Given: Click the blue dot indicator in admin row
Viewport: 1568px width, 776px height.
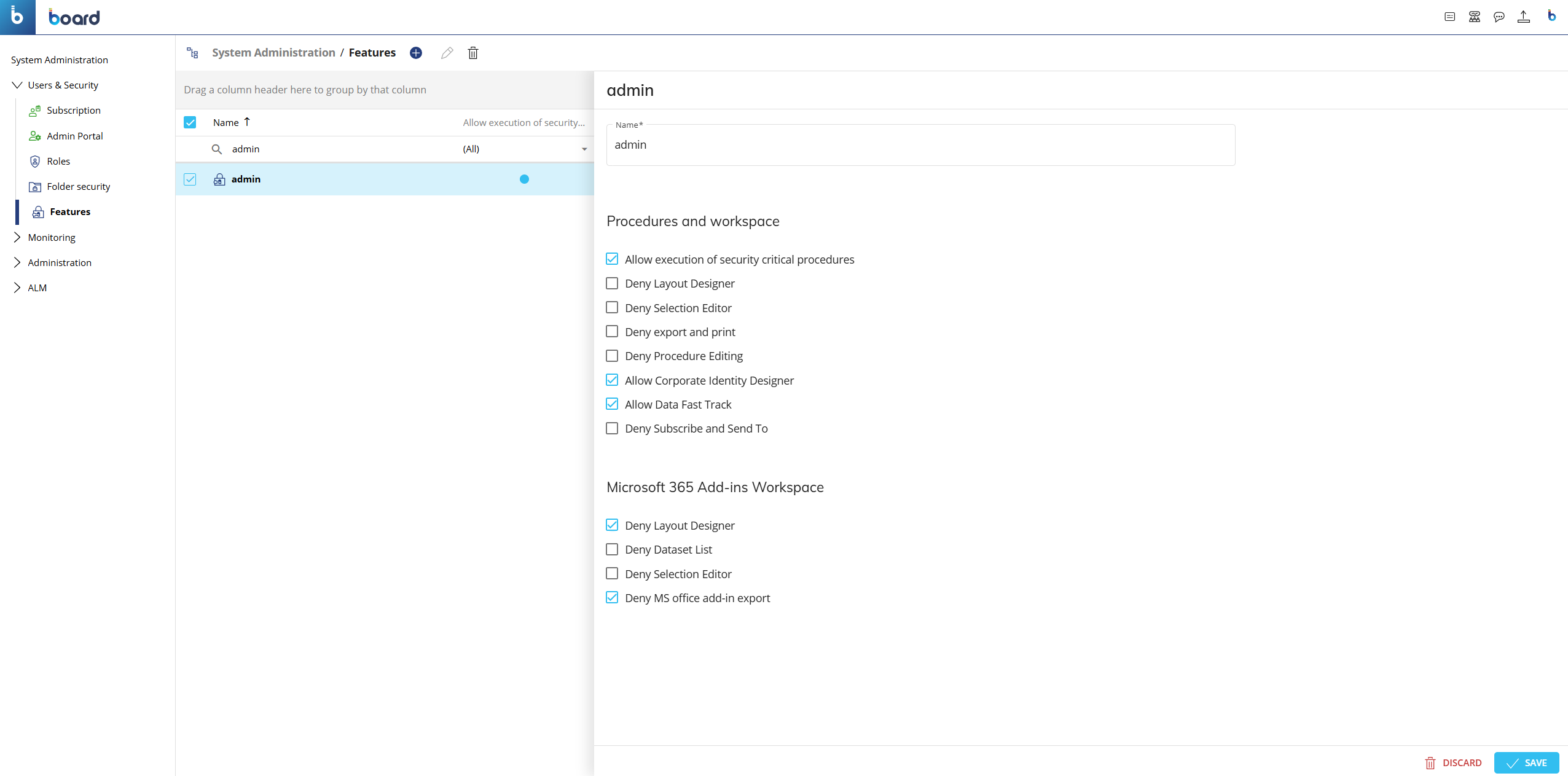Looking at the screenshot, I should click(x=524, y=179).
